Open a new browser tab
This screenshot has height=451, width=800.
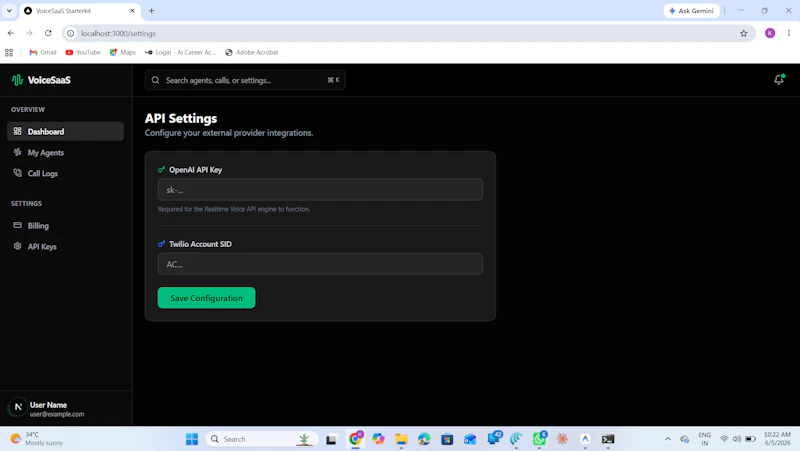click(152, 11)
